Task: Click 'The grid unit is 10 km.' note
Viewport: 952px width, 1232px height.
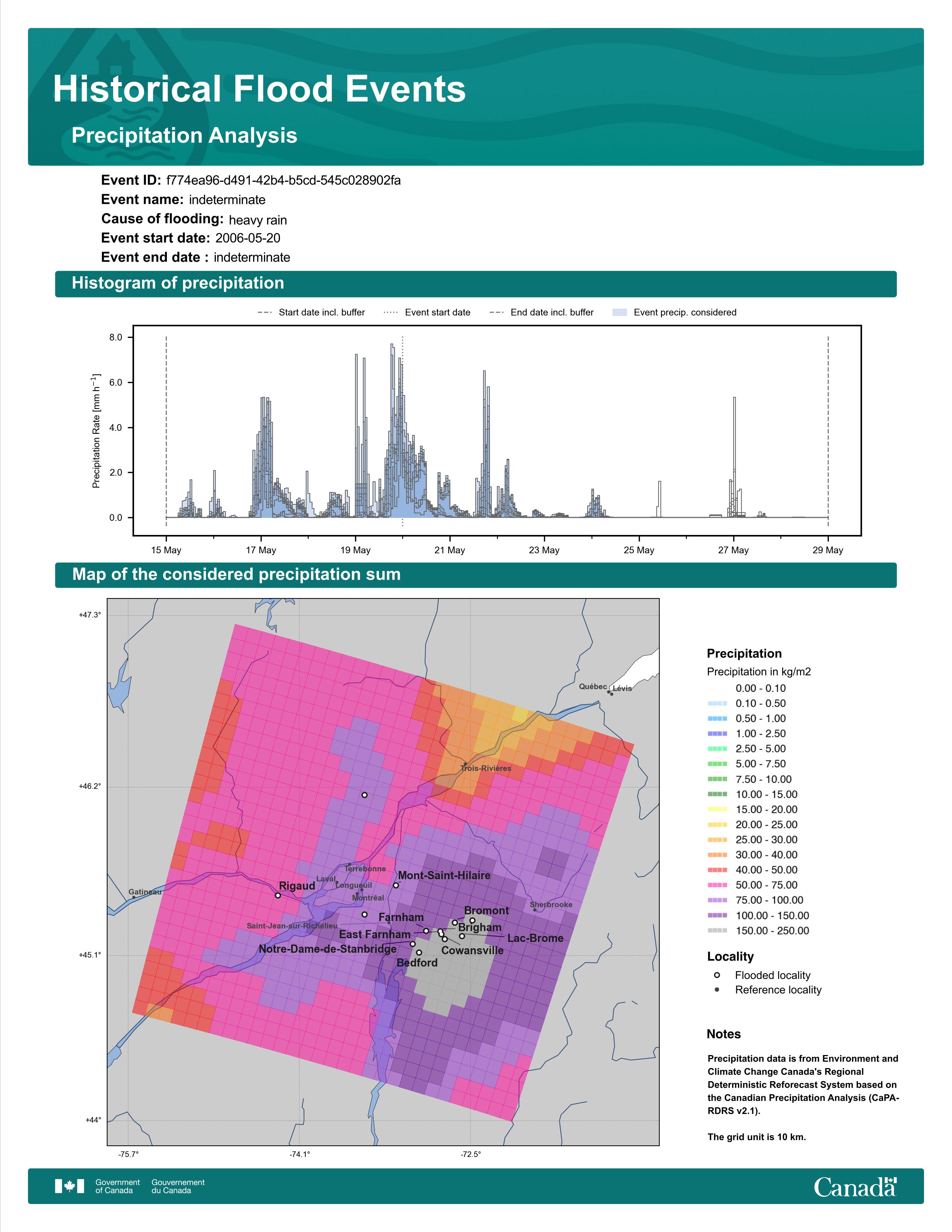Action: [x=757, y=1137]
